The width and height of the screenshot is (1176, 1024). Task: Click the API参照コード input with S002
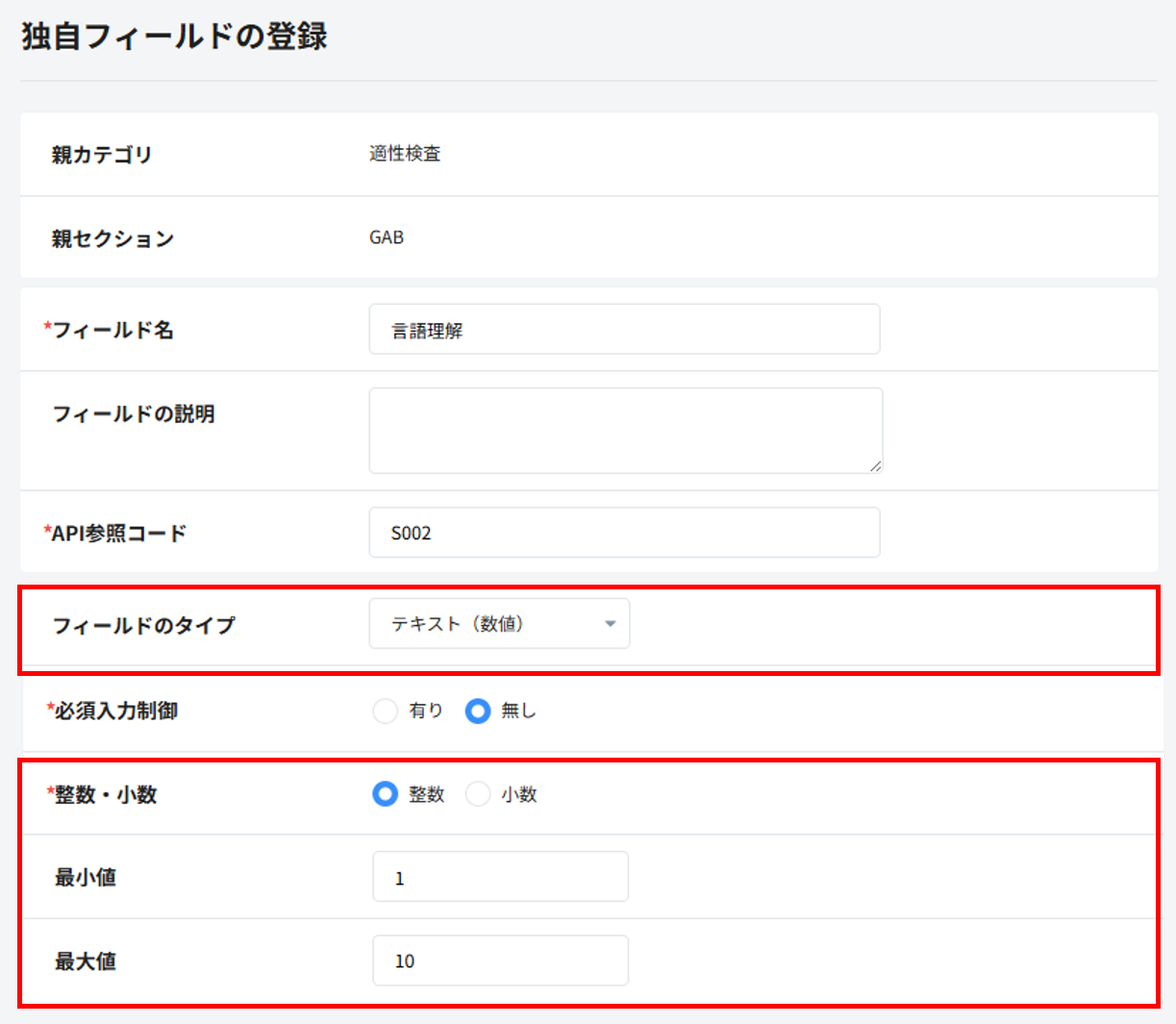coord(623,533)
